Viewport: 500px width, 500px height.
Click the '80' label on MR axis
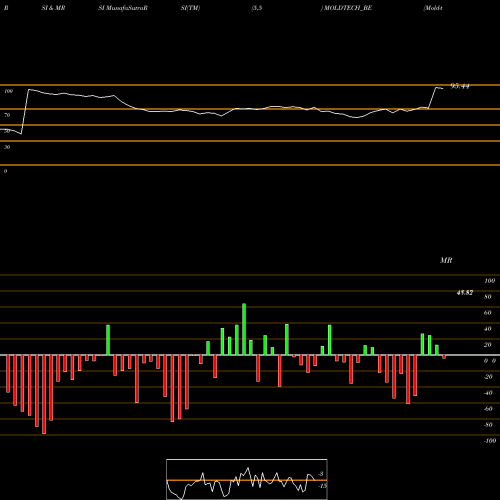coord(488,297)
